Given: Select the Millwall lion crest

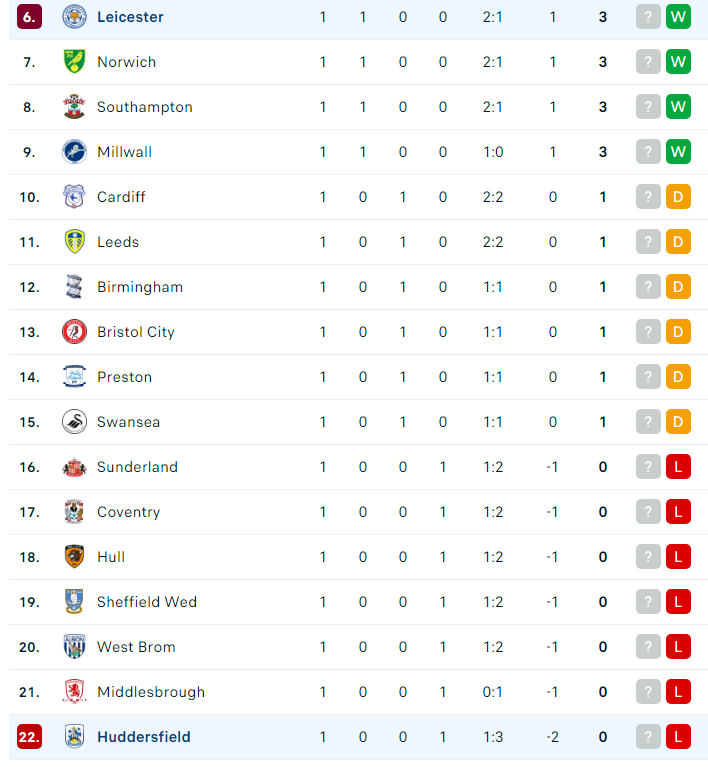Looking at the screenshot, I should click(x=74, y=152).
